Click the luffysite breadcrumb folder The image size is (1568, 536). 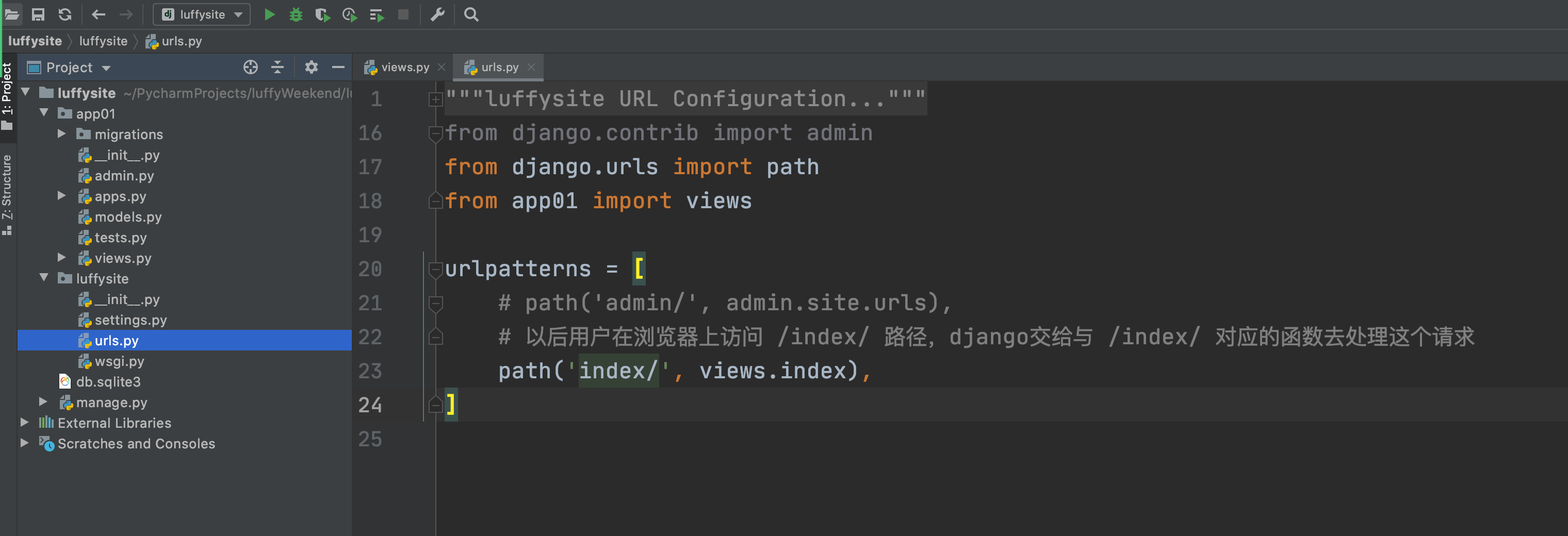[x=103, y=41]
